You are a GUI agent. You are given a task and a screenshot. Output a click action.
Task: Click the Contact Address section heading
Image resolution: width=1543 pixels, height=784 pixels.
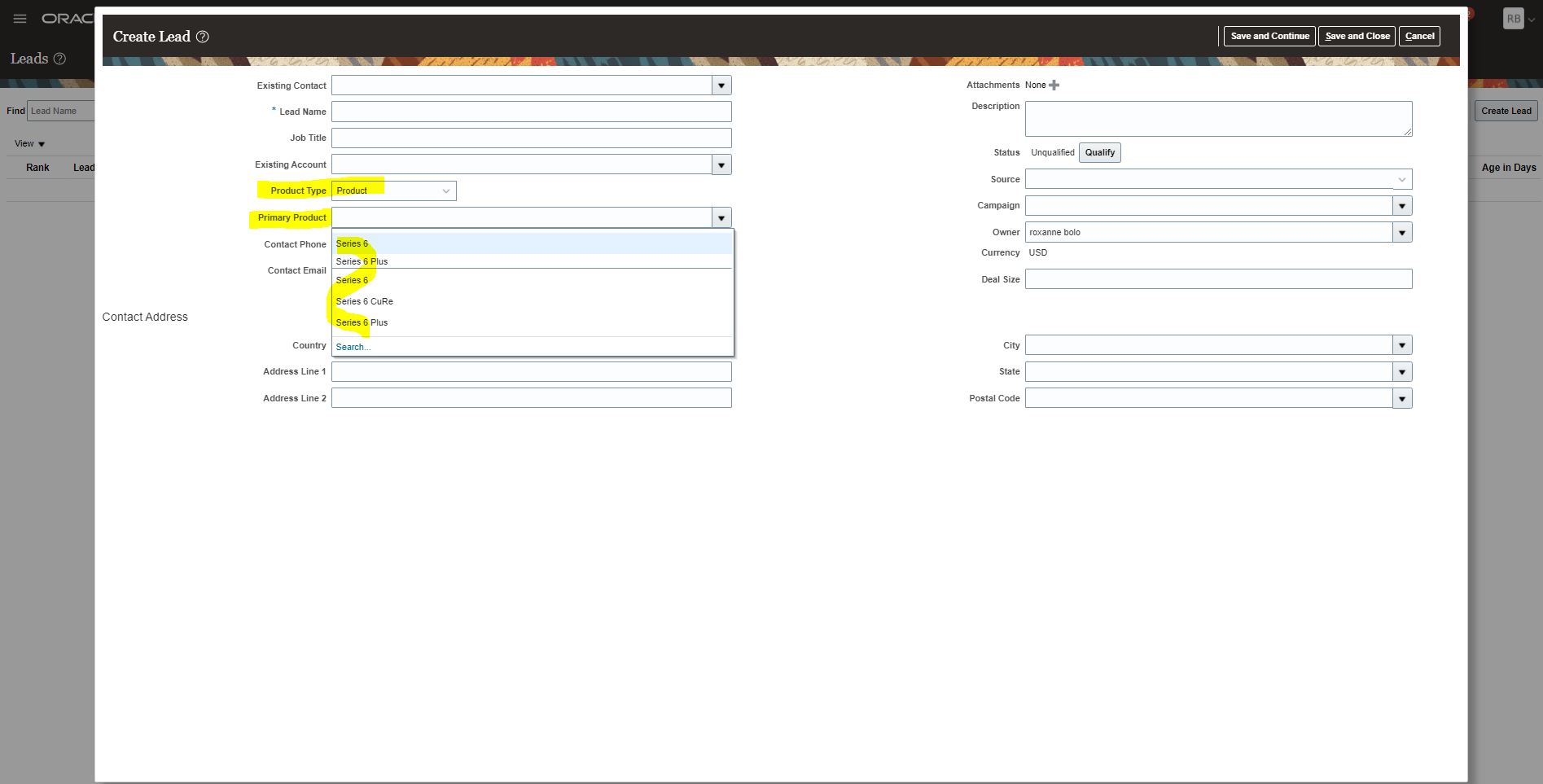coord(145,317)
